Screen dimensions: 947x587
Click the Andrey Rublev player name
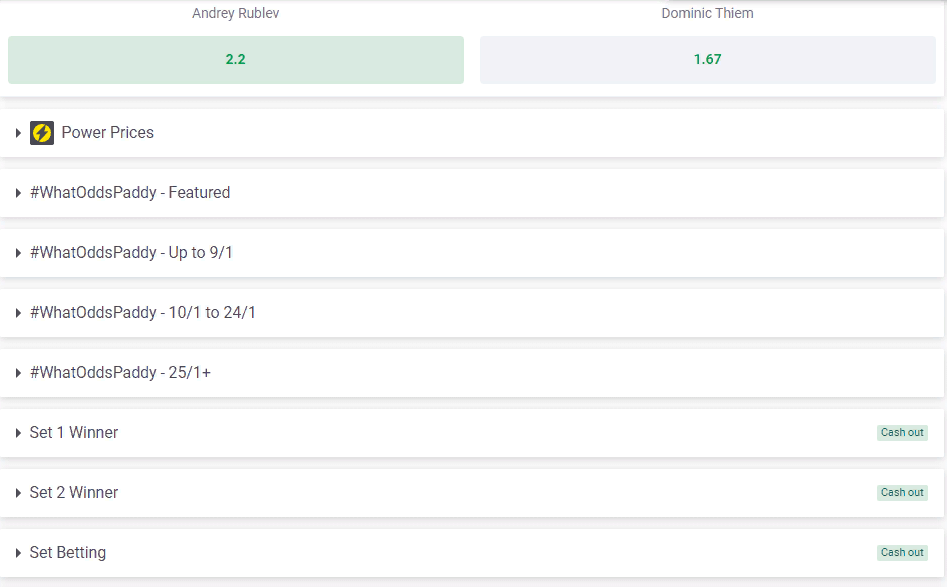click(236, 13)
